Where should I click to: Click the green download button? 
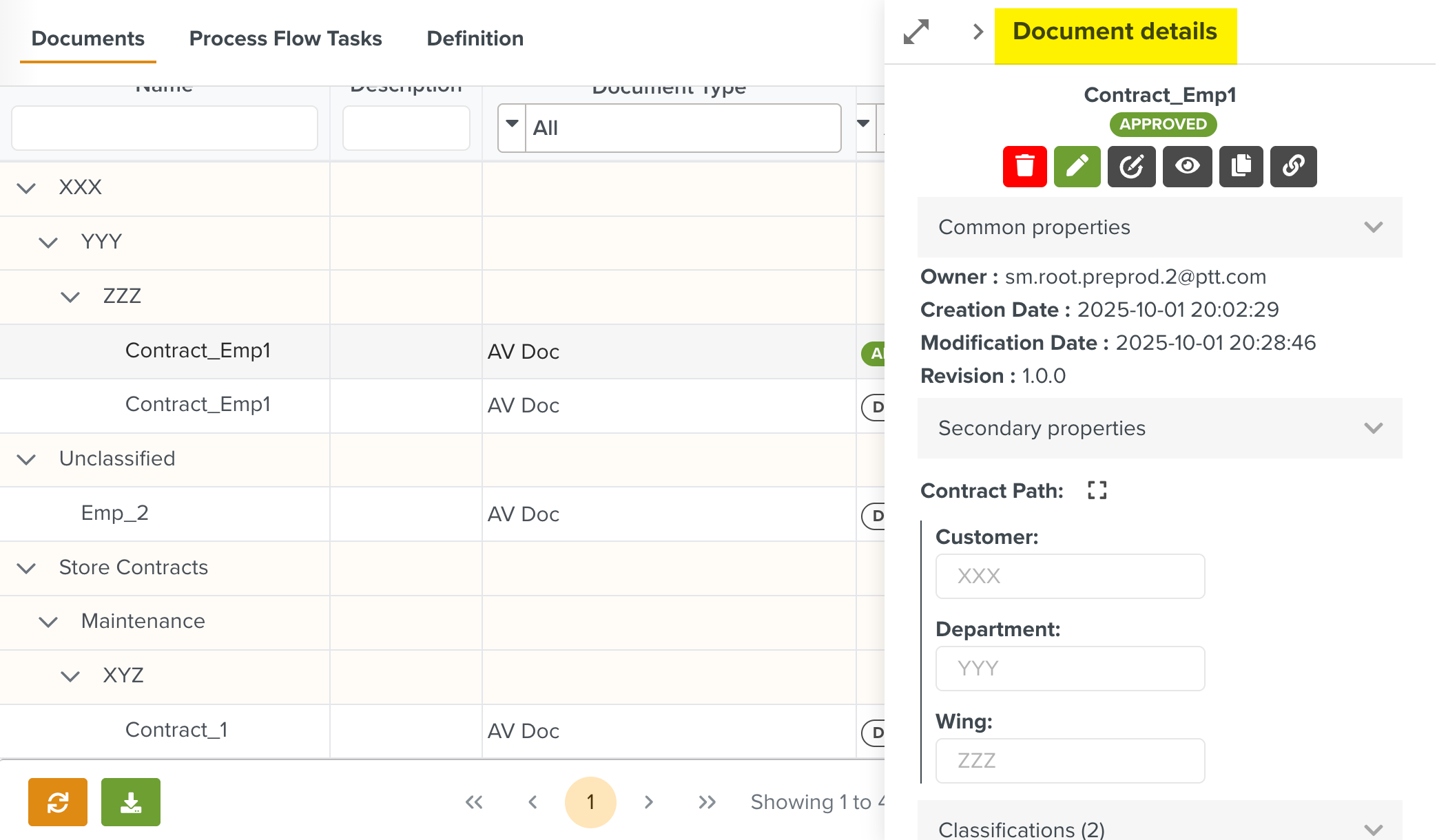131,801
